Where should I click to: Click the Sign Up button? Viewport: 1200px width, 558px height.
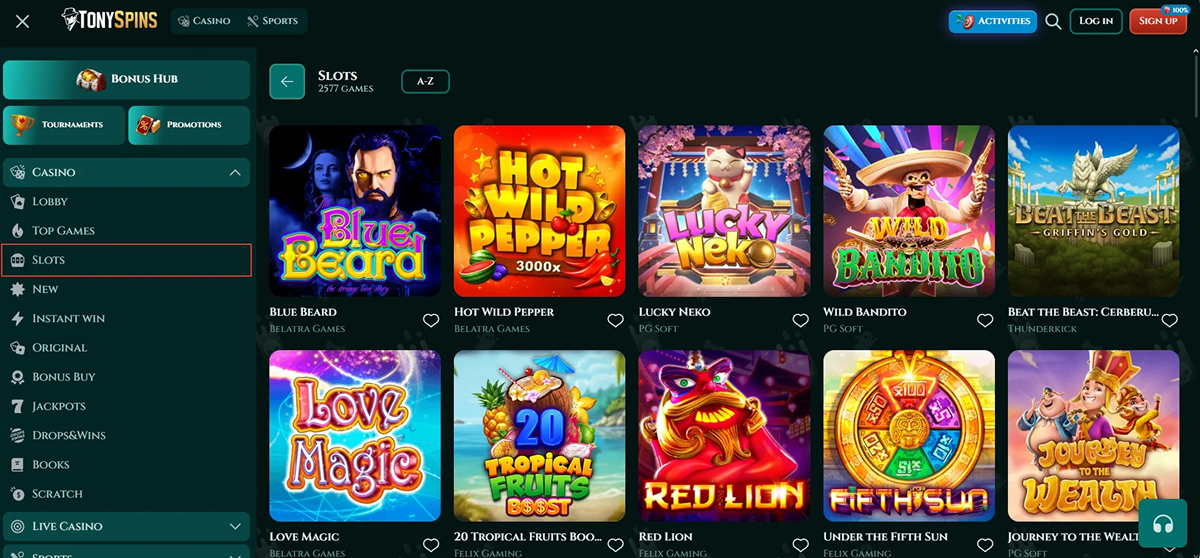[1158, 21]
